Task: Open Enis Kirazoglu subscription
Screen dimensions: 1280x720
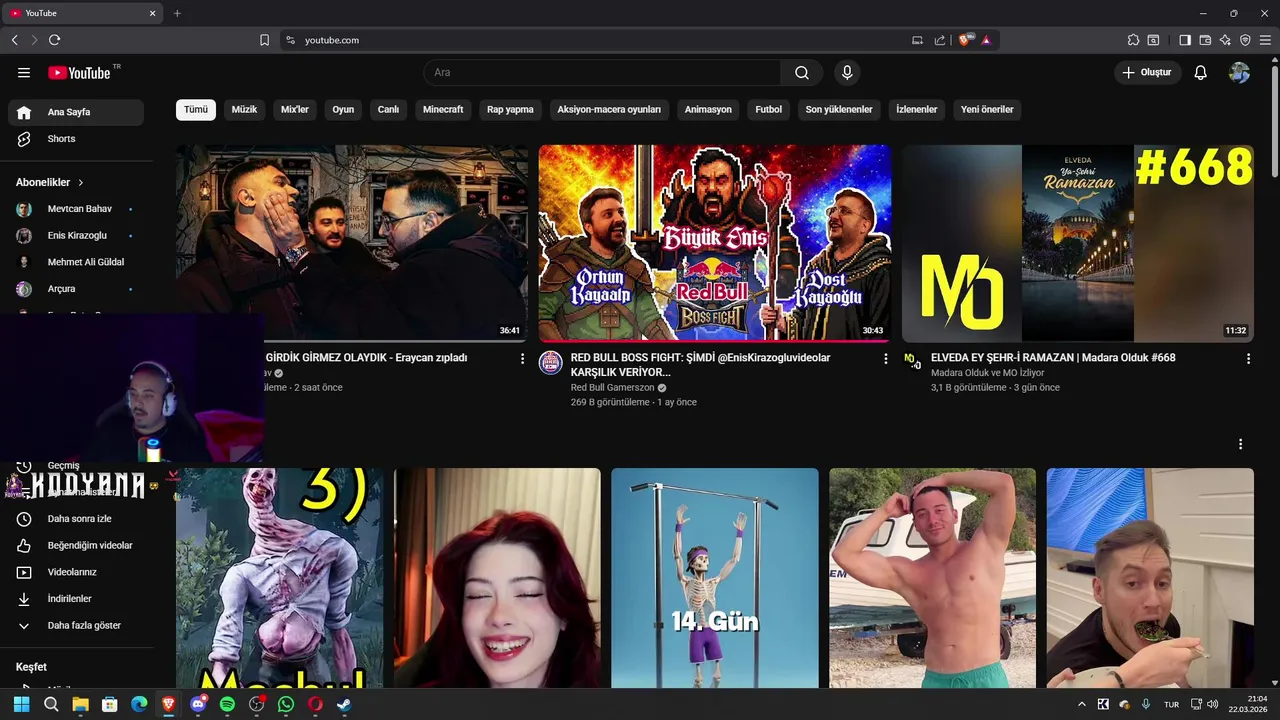Action: click(76, 236)
